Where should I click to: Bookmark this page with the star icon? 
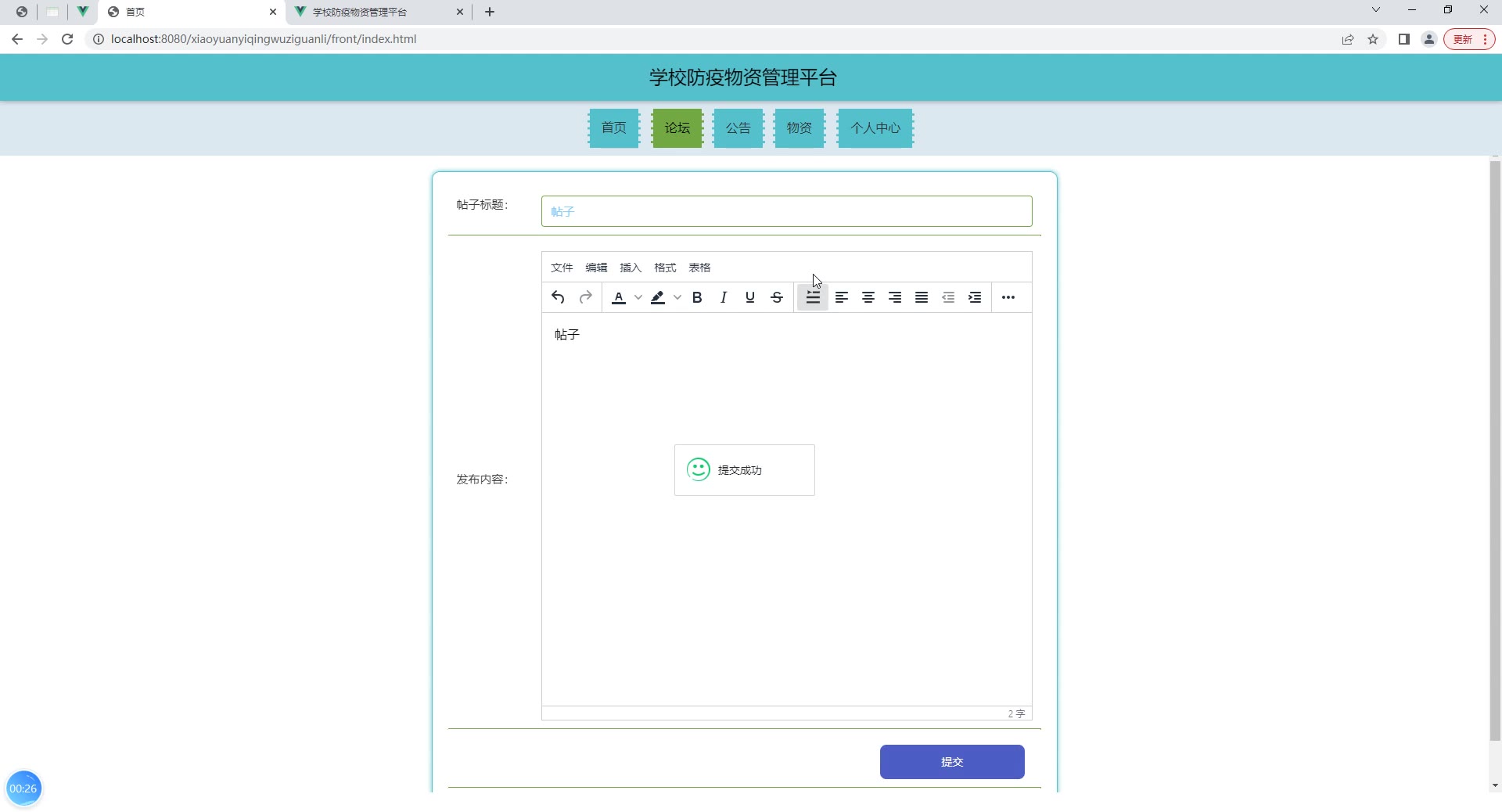(x=1373, y=39)
